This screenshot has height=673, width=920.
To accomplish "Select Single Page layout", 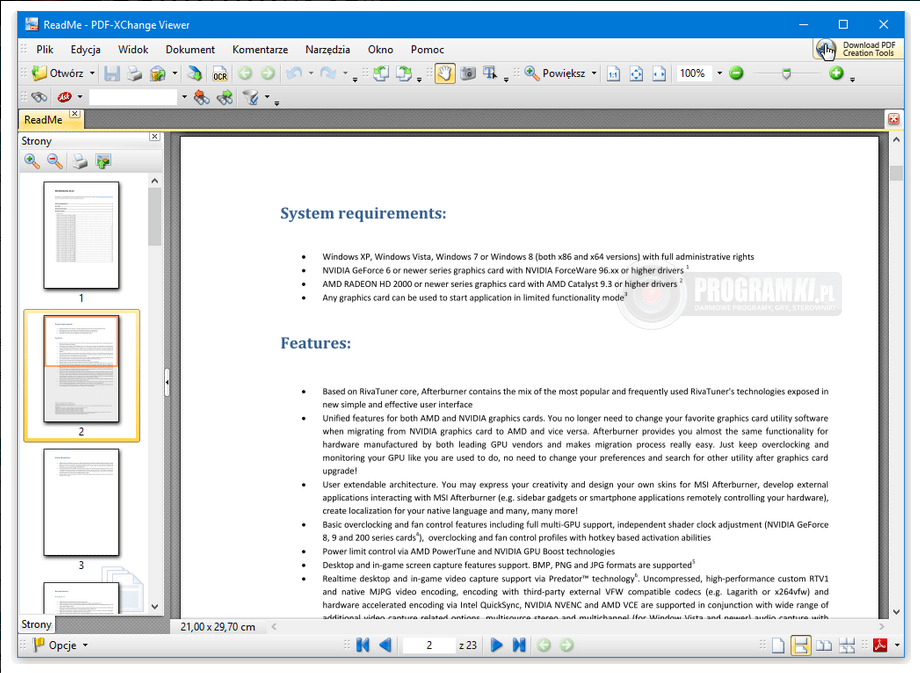I will point(778,645).
